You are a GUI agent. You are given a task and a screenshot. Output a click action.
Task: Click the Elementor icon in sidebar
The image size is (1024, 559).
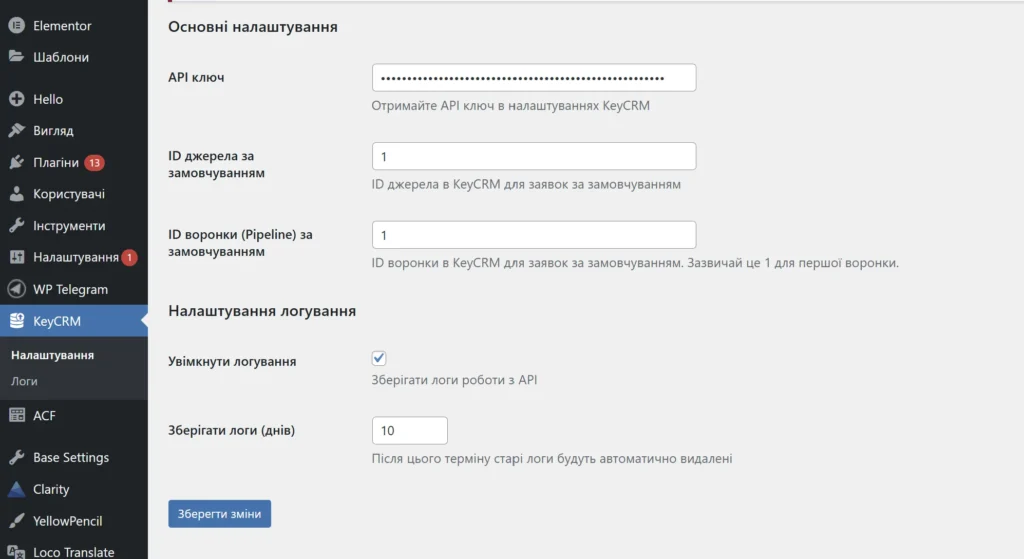point(16,26)
